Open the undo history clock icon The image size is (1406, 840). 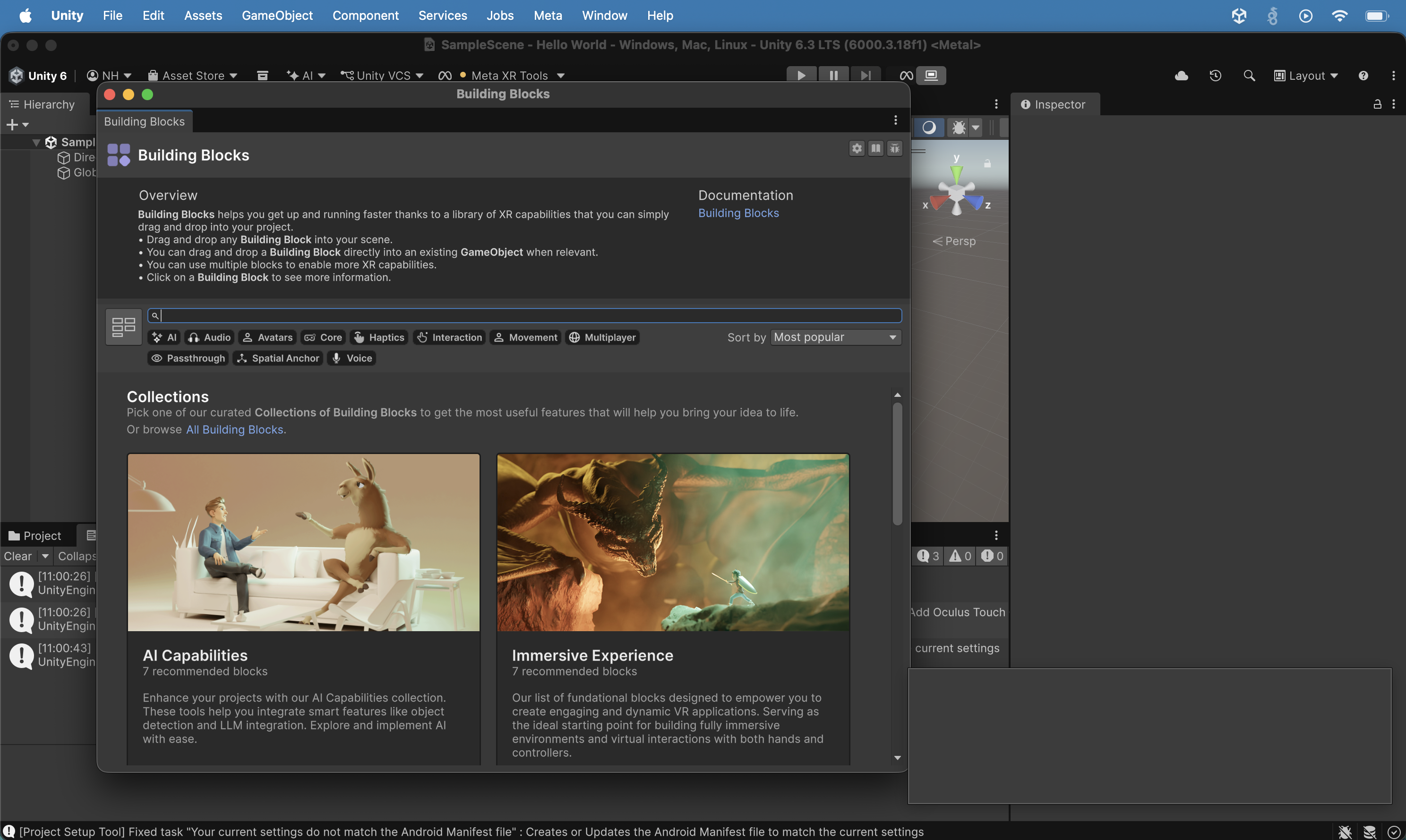1215,75
